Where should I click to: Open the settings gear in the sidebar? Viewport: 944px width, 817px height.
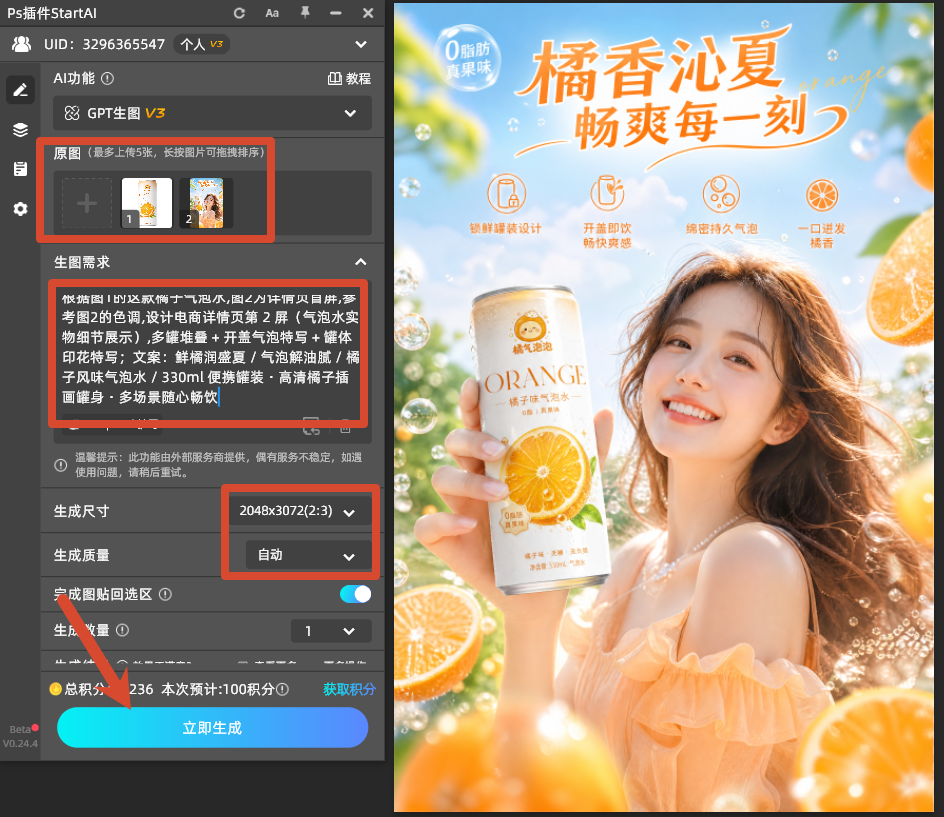point(20,209)
